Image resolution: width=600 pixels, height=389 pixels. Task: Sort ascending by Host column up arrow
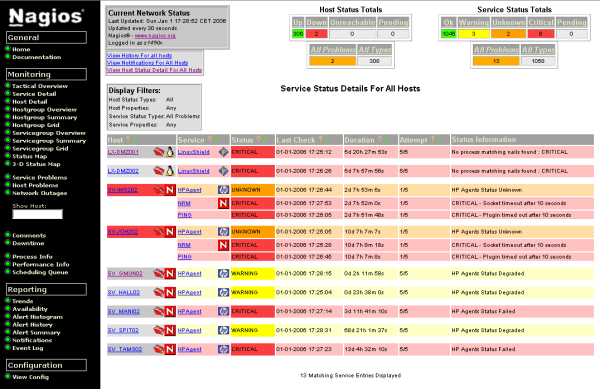click(128, 140)
